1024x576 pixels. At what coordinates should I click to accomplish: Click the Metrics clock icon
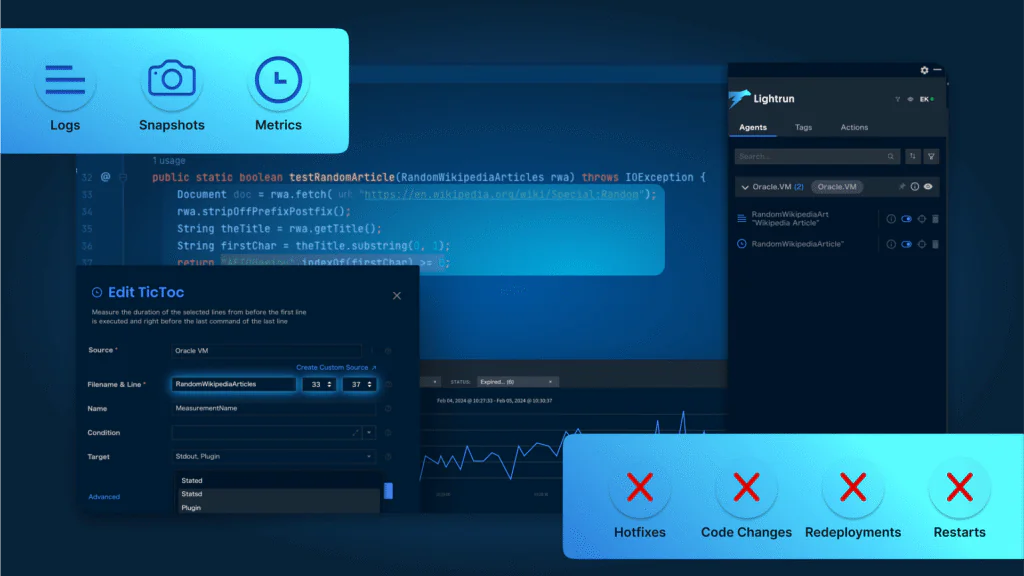pos(278,80)
